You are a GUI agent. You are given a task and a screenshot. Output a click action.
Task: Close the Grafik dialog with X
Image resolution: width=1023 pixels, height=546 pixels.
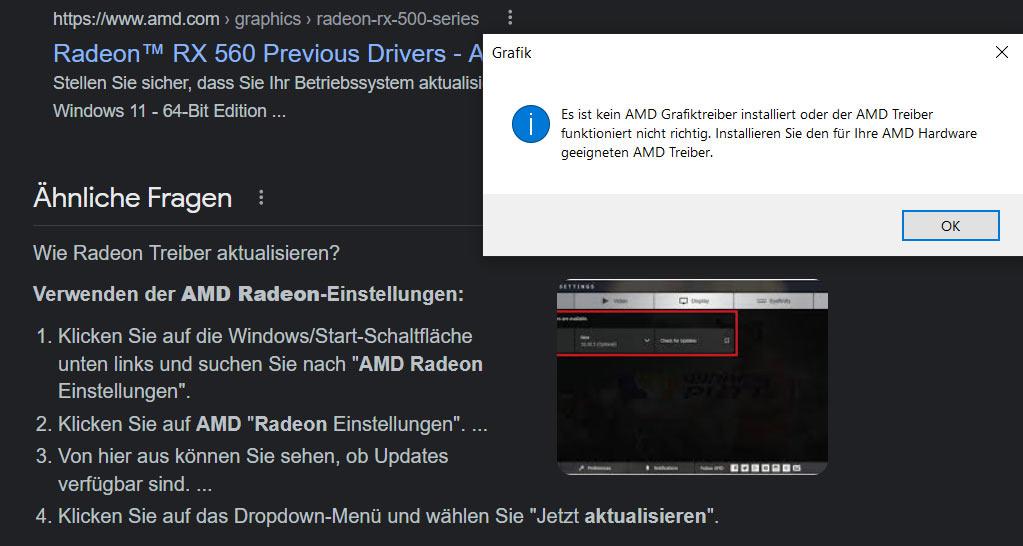click(x=1001, y=53)
